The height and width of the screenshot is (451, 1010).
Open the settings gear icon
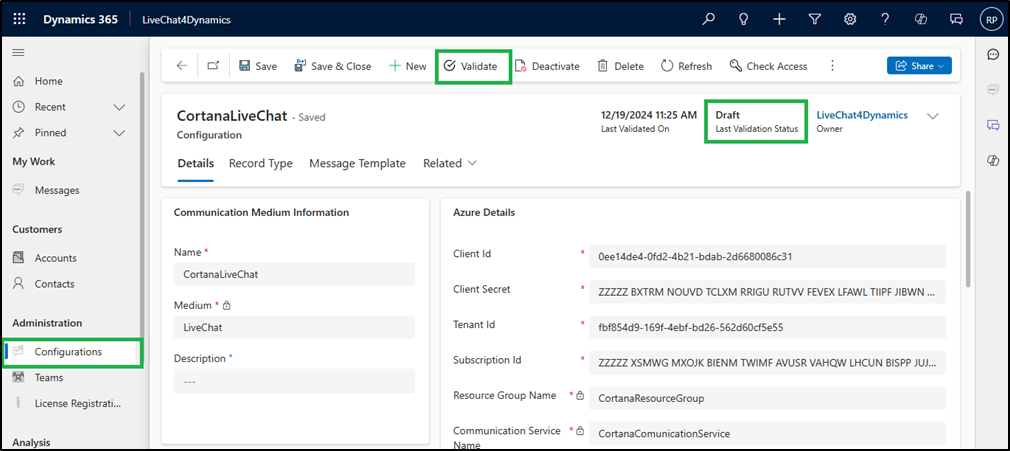pyautogui.click(x=850, y=18)
